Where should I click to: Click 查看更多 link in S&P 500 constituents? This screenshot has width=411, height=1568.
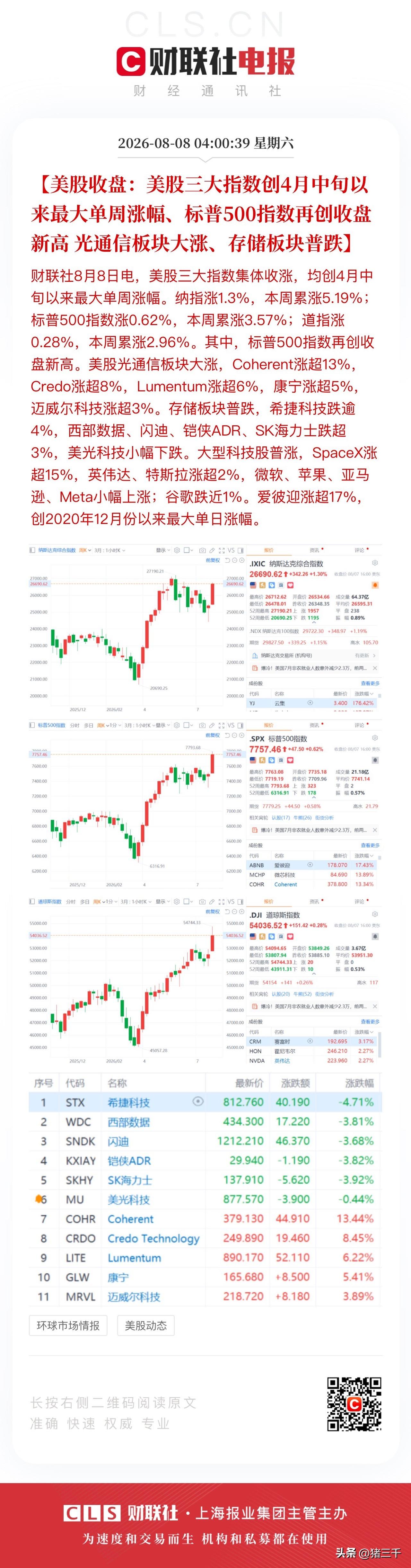click(370, 845)
